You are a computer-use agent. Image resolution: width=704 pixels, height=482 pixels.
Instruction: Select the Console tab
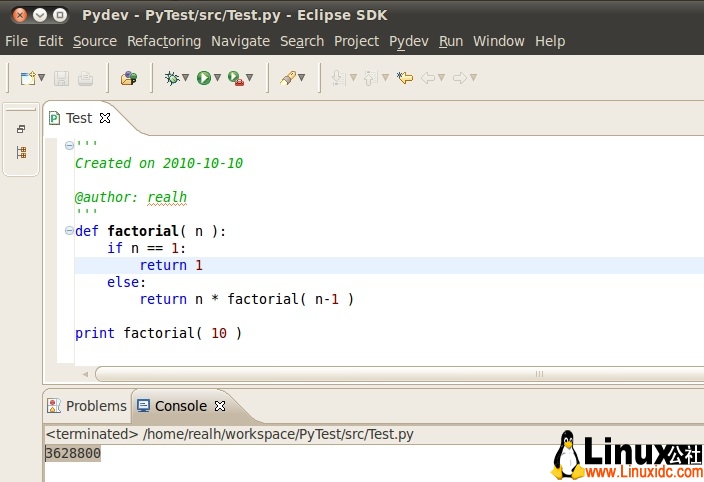click(181, 406)
